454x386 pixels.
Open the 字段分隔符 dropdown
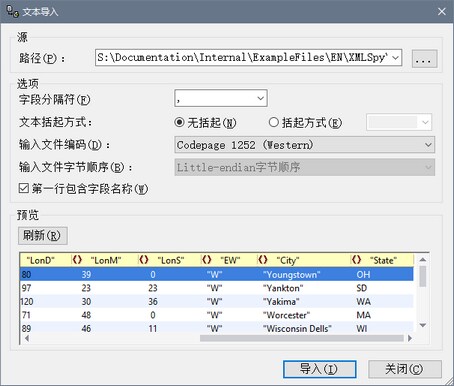[x=221, y=98]
